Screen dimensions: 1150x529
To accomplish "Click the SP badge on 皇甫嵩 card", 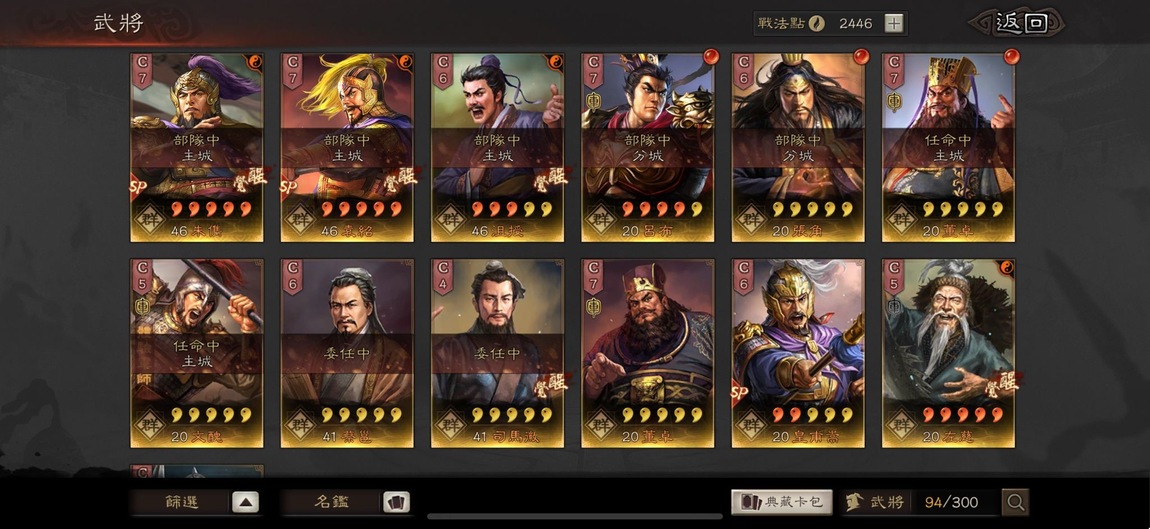I will point(740,393).
